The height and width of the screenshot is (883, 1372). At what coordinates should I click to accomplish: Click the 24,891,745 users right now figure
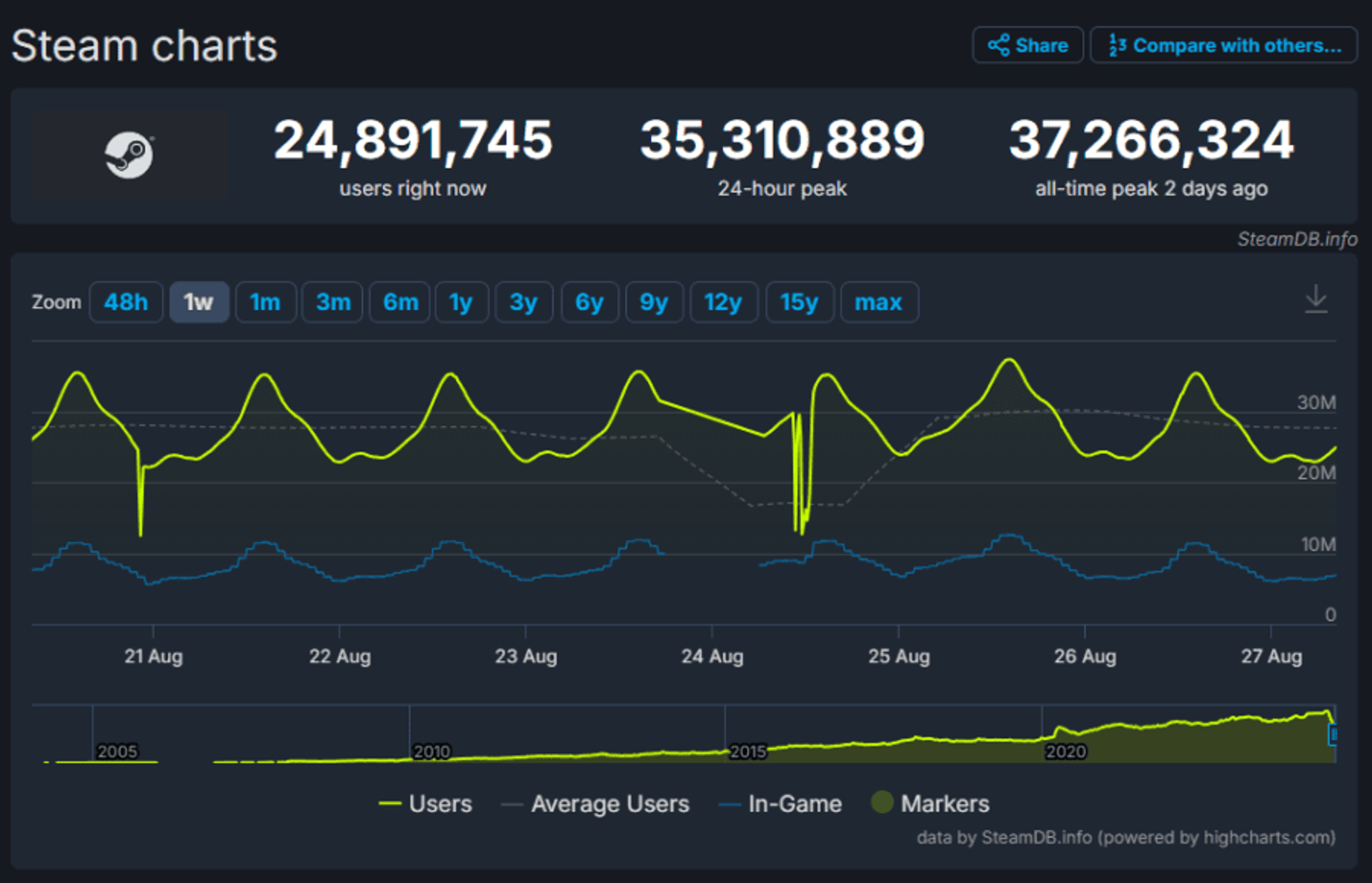pyautogui.click(x=413, y=139)
